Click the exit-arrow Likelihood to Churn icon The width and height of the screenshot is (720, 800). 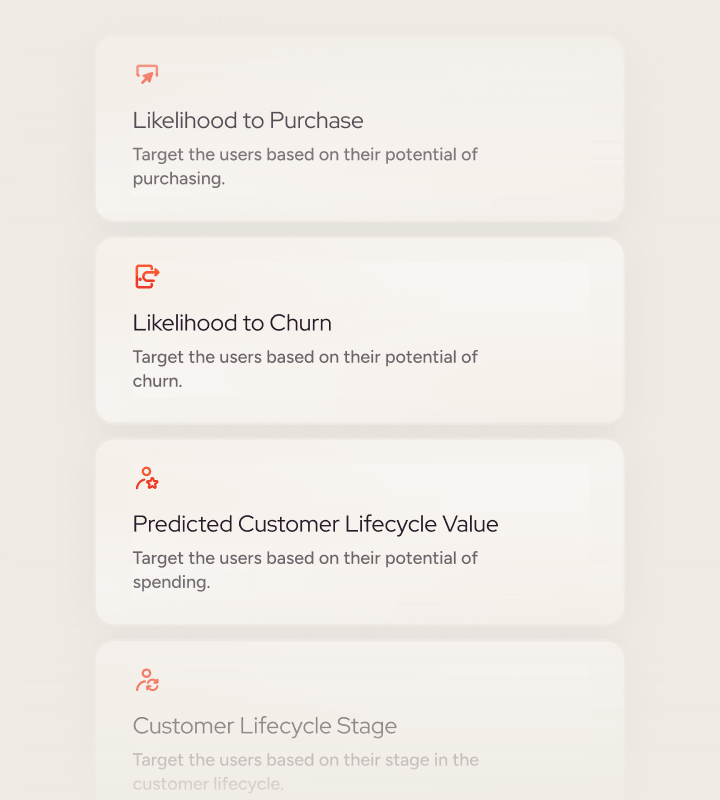147,276
